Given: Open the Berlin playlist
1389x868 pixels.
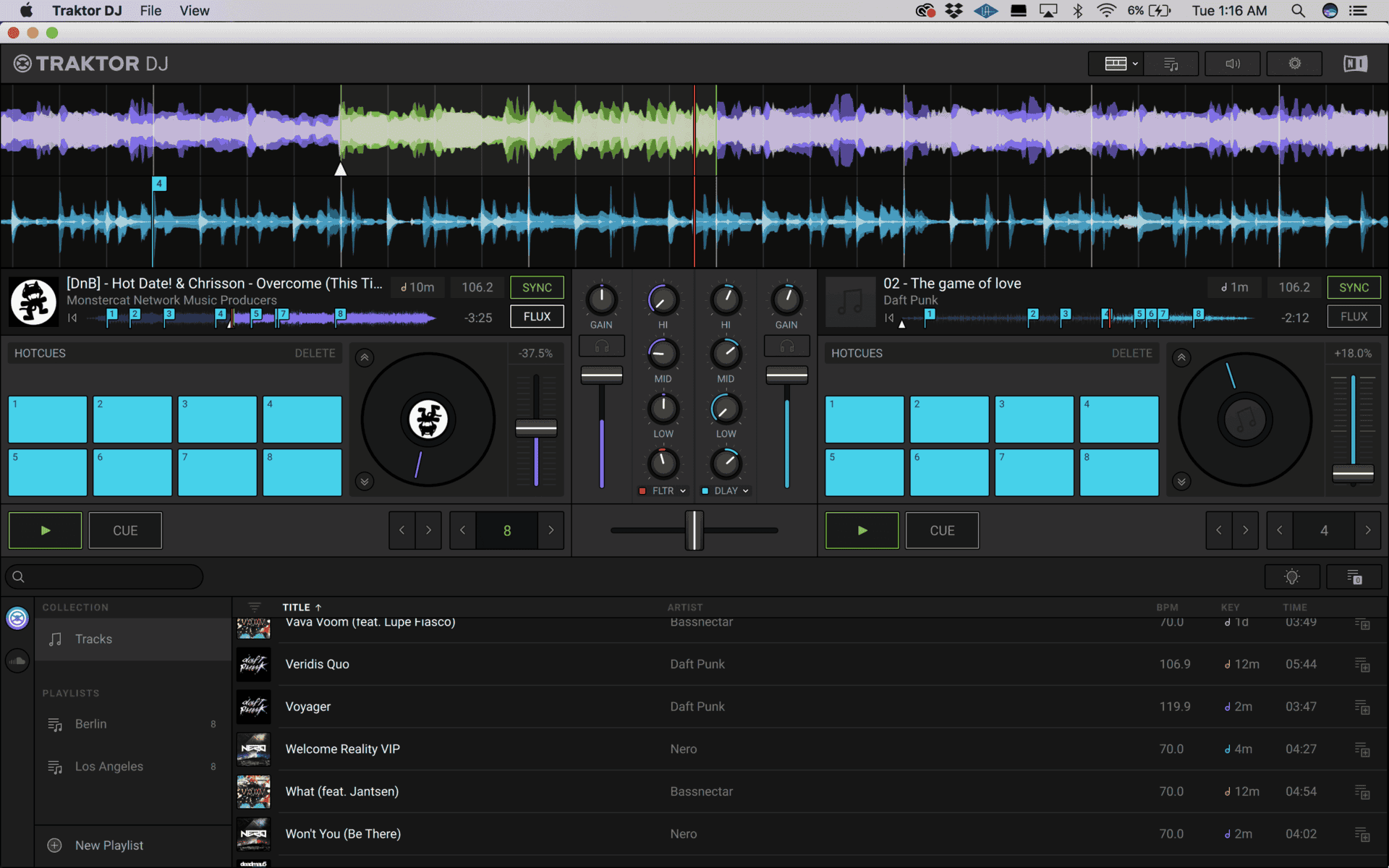Looking at the screenshot, I should click(132, 724).
